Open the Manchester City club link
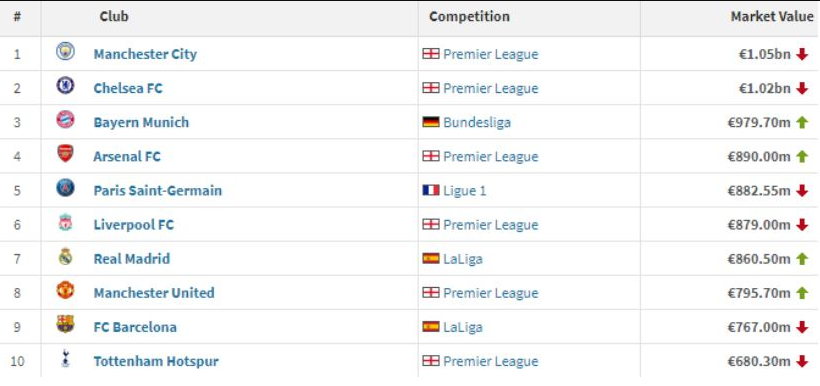Screen dimensions: 820x386 pyautogui.click(x=145, y=54)
